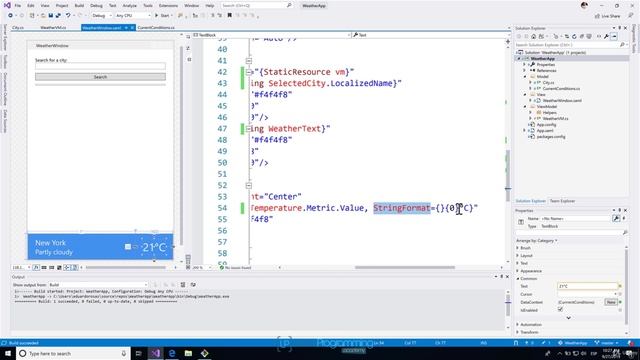Image resolution: width=640 pixels, height=360 pixels.
Task: Click the Visual Studio taskbar icon
Action: pyautogui.click(x=156, y=353)
